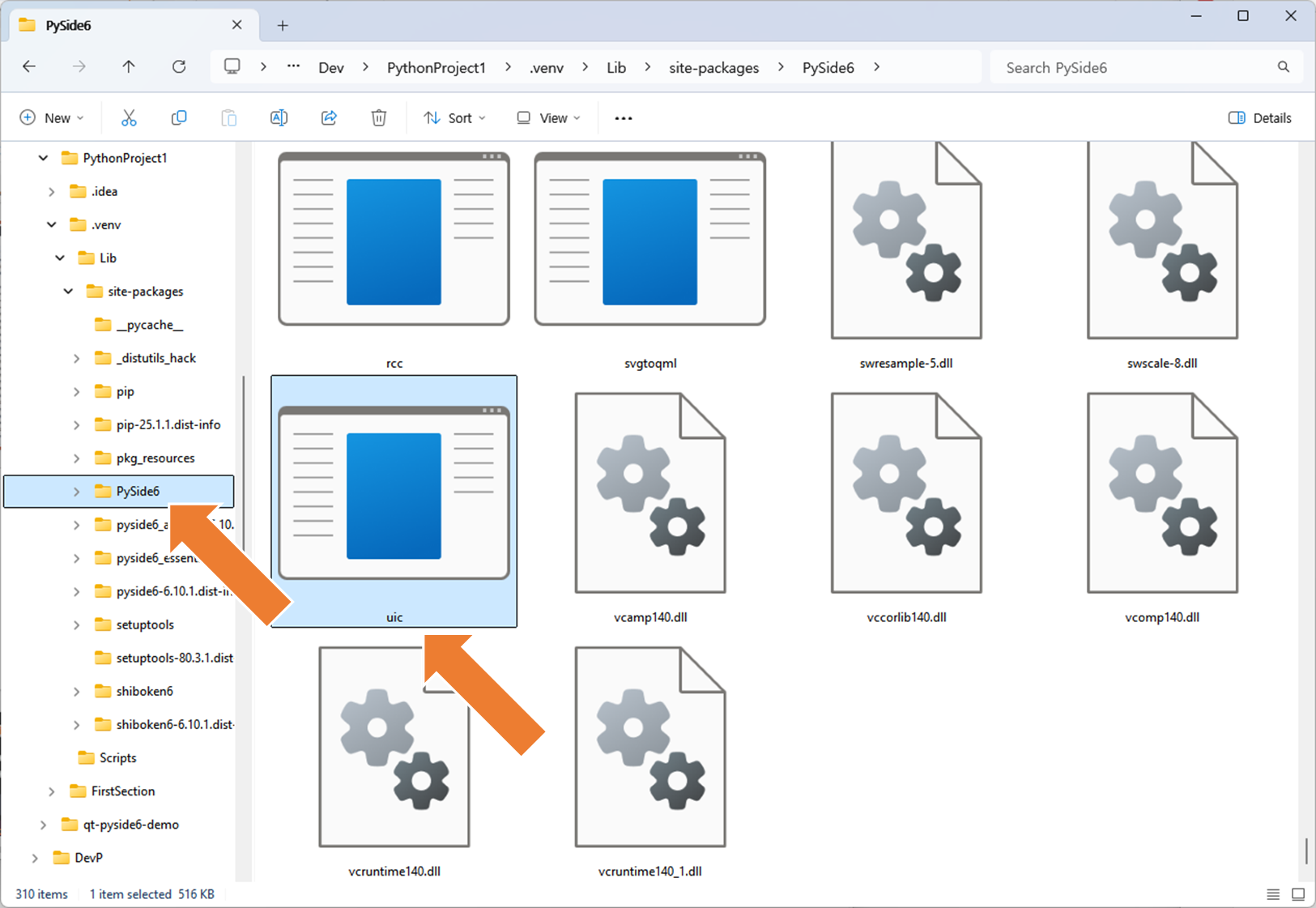Collapse the .venv tree node
The width and height of the screenshot is (1316, 908).
coord(52,225)
